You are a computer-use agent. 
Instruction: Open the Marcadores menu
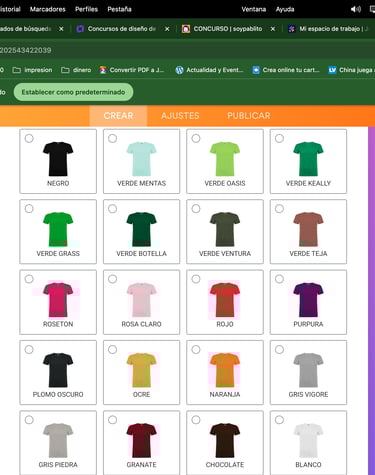click(x=48, y=9)
